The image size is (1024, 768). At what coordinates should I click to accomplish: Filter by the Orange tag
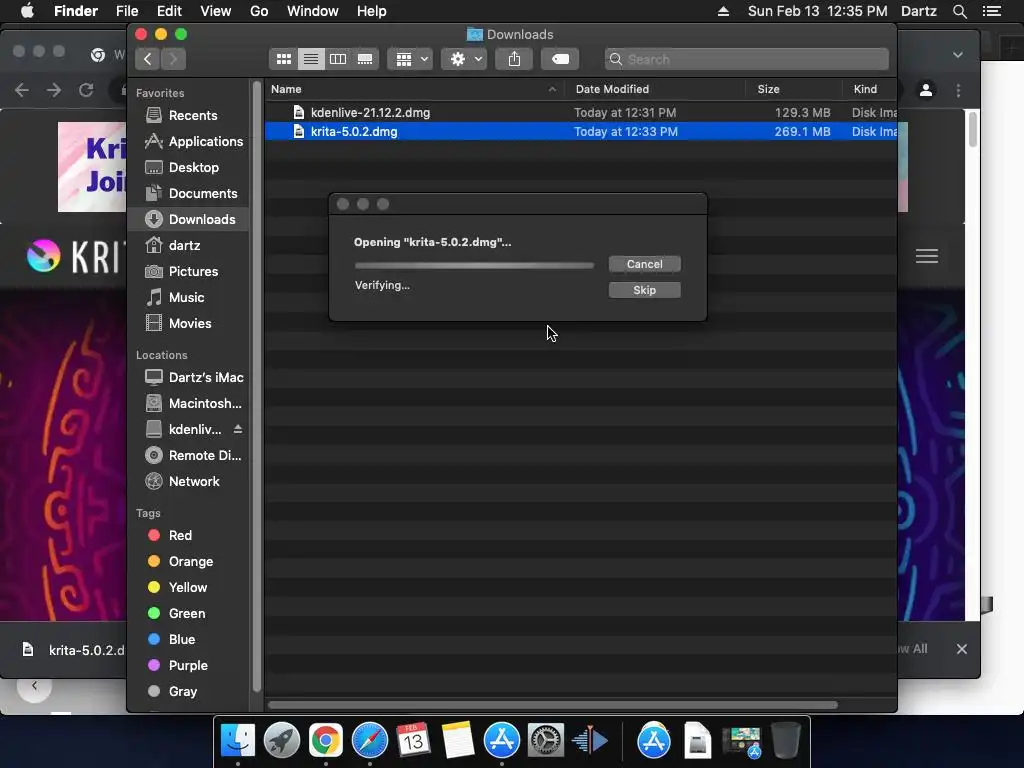[189, 562]
